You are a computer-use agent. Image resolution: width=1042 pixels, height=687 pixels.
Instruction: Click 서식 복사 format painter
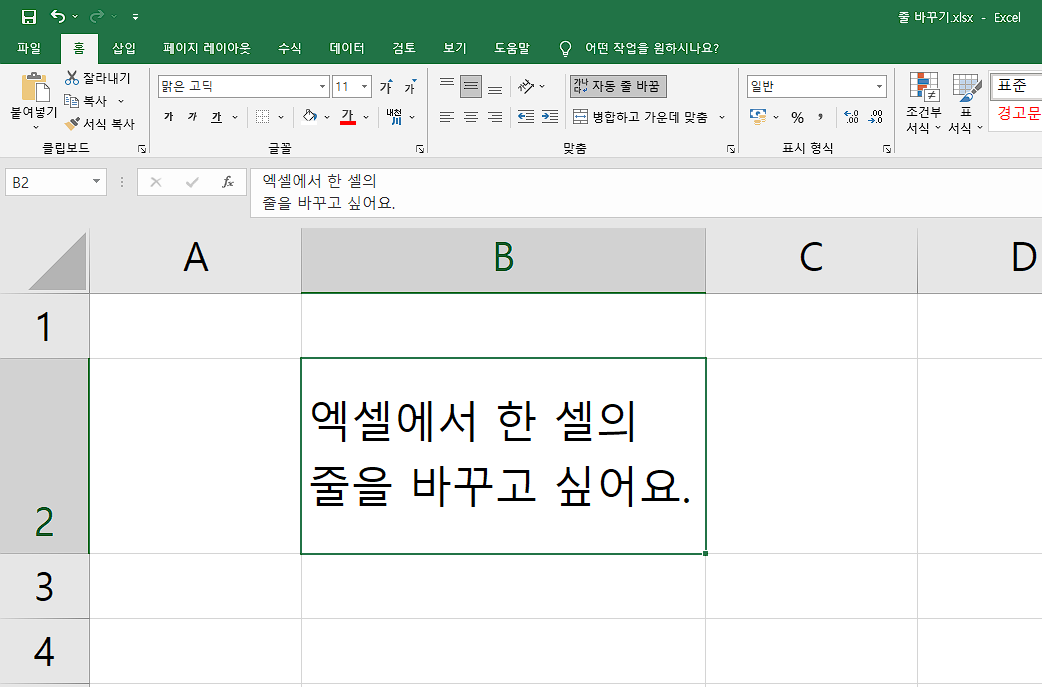coord(100,124)
